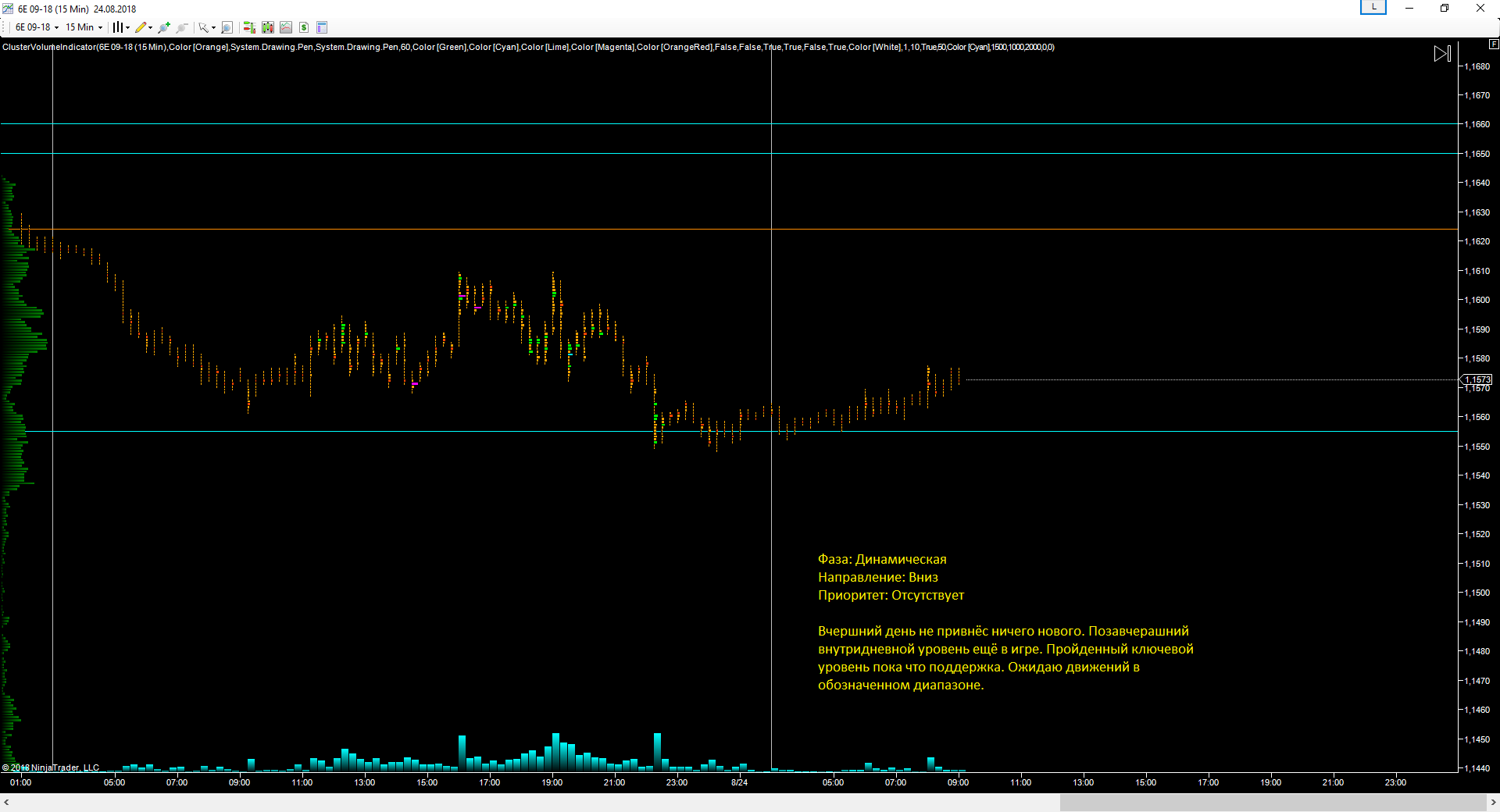Click the zoom frame magnifier icon

click(227, 27)
